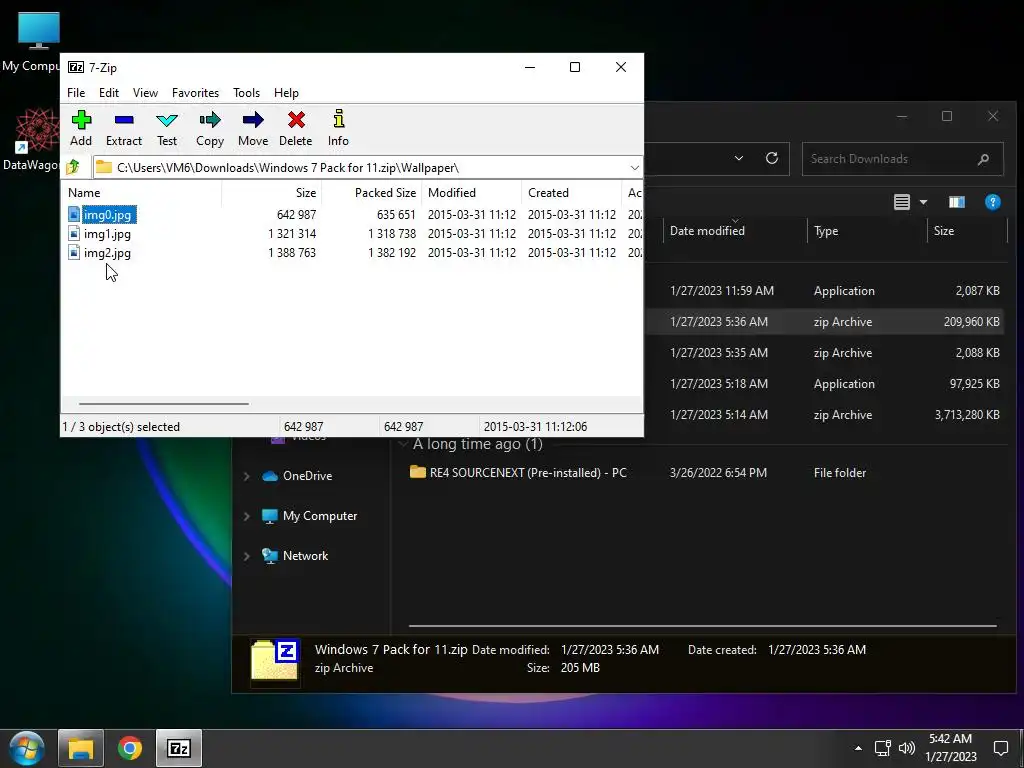Click the Explorer Refresh button
This screenshot has width=1024, height=768.
click(x=772, y=158)
